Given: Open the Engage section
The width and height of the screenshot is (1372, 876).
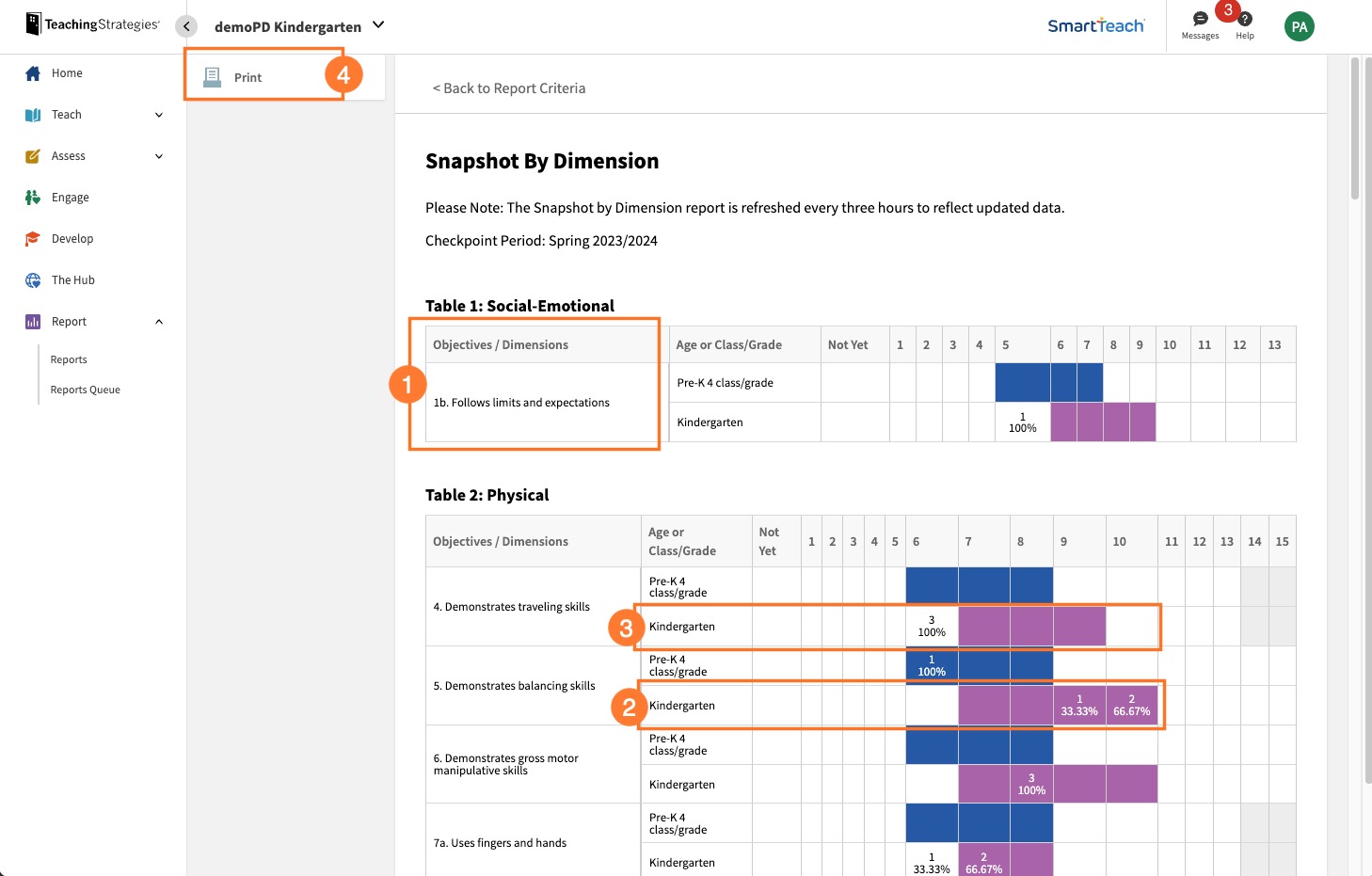Looking at the screenshot, I should (31, 197).
